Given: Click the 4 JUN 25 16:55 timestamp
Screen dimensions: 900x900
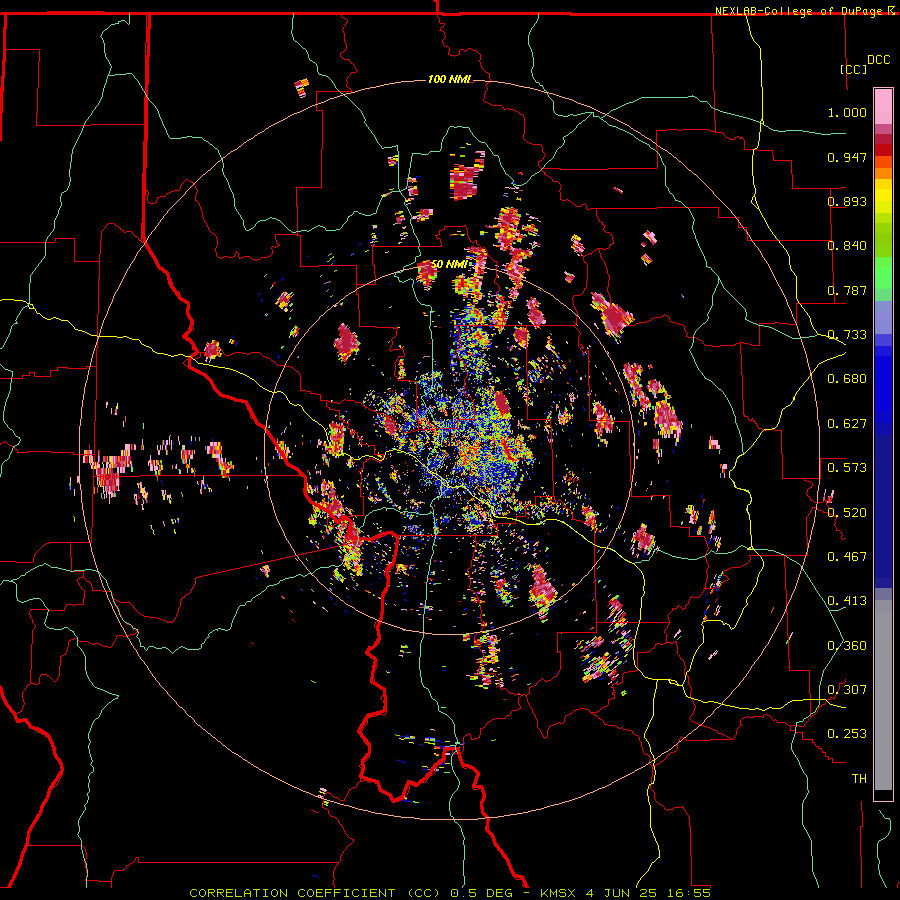Looking at the screenshot, I should click(x=648, y=893).
